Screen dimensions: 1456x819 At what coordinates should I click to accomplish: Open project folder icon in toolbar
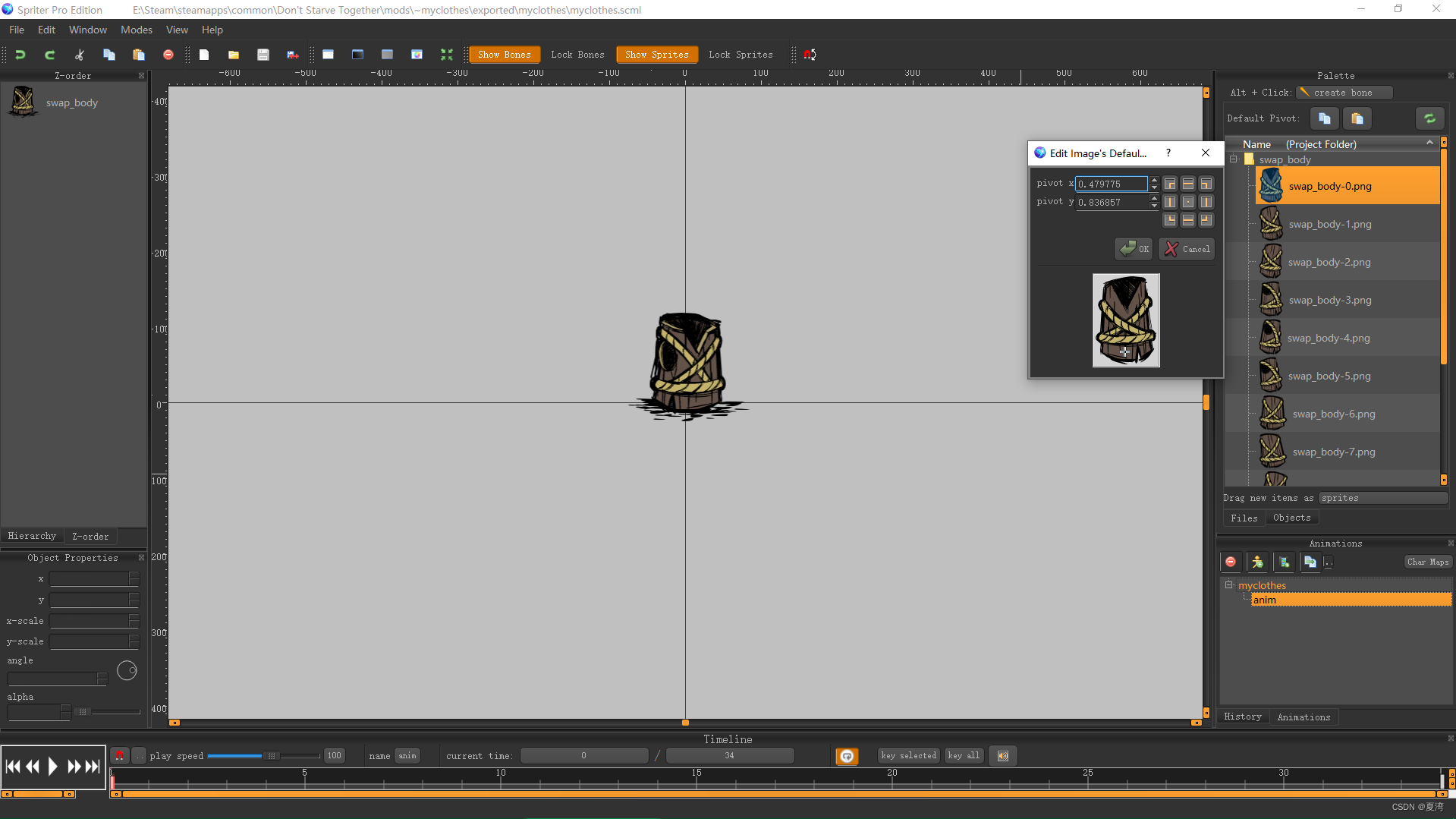pos(234,55)
